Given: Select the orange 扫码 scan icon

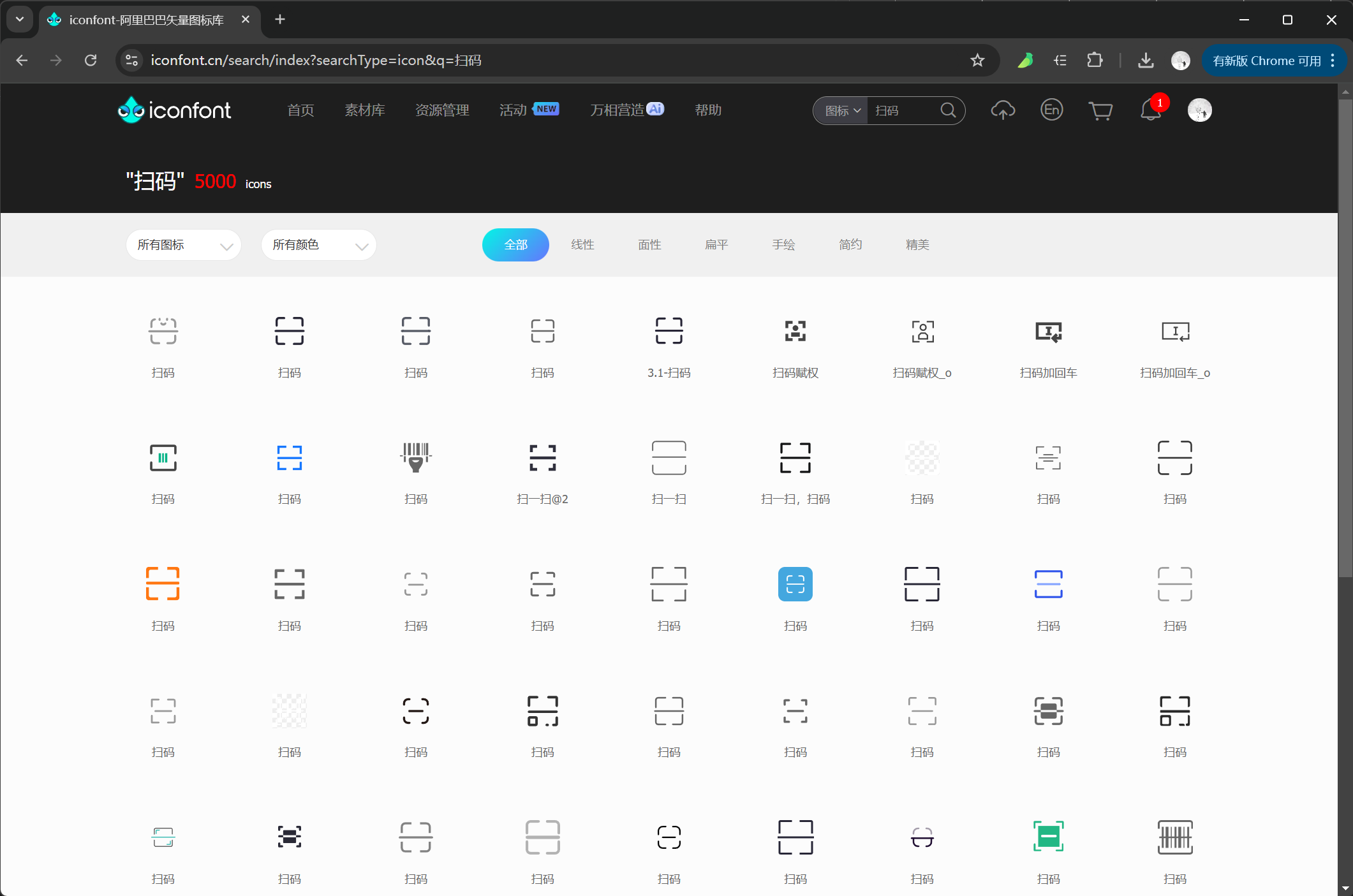Looking at the screenshot, I should tap(163, 584).
